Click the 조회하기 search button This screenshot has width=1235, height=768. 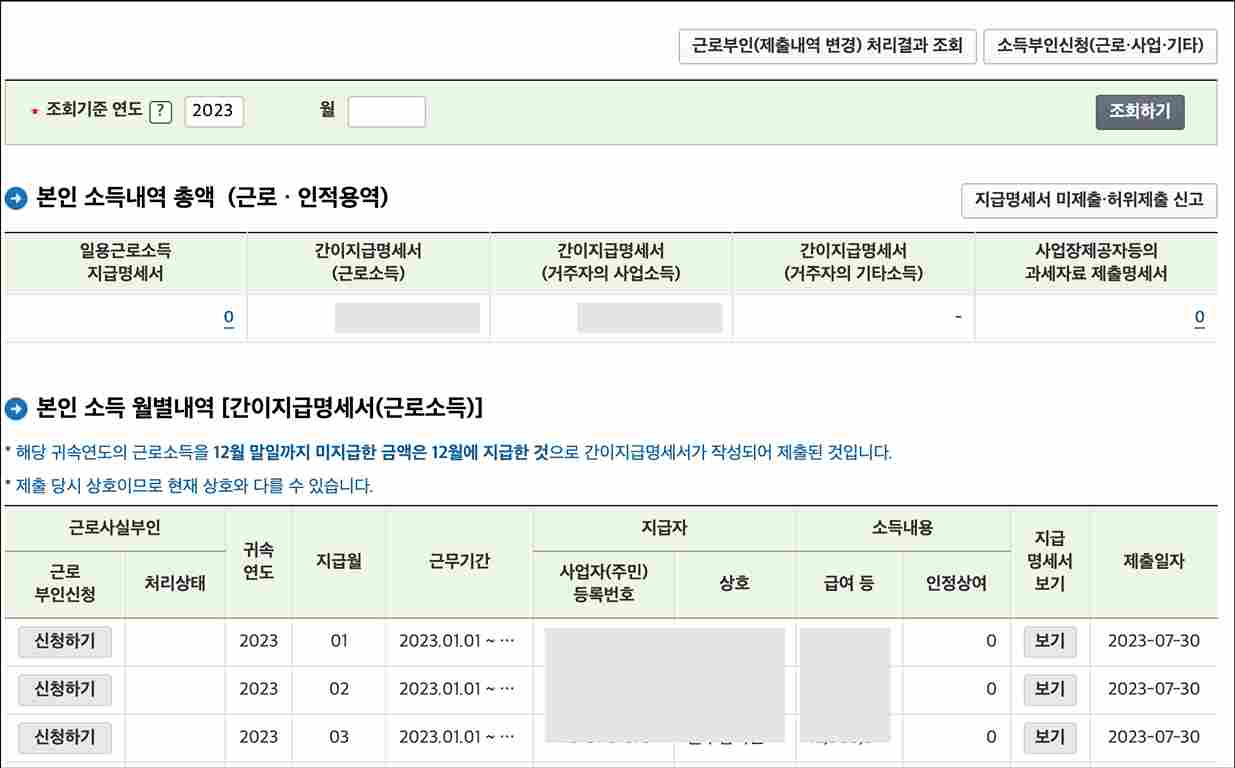pos(1139,111)
